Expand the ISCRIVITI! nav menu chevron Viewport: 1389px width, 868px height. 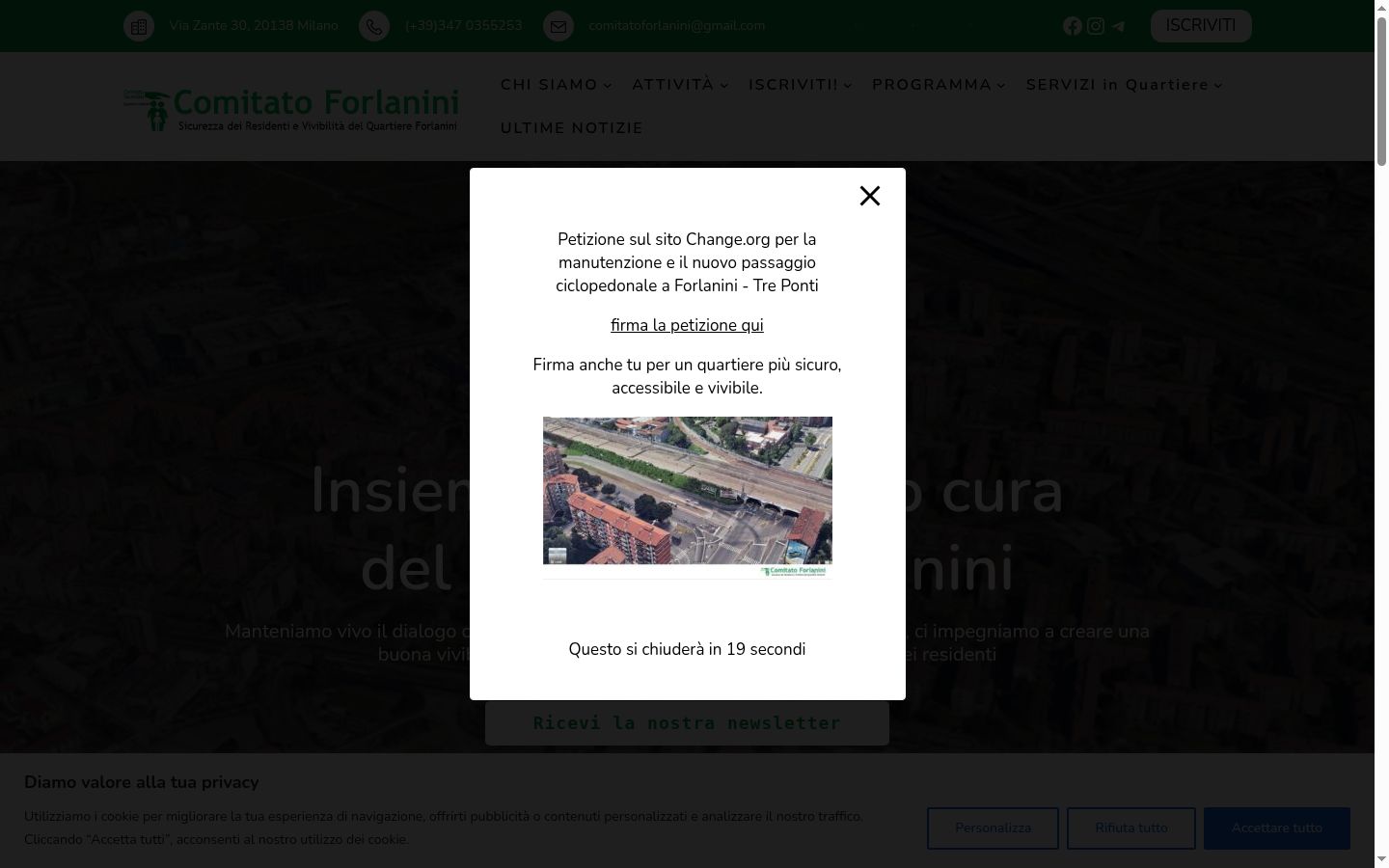848,86
